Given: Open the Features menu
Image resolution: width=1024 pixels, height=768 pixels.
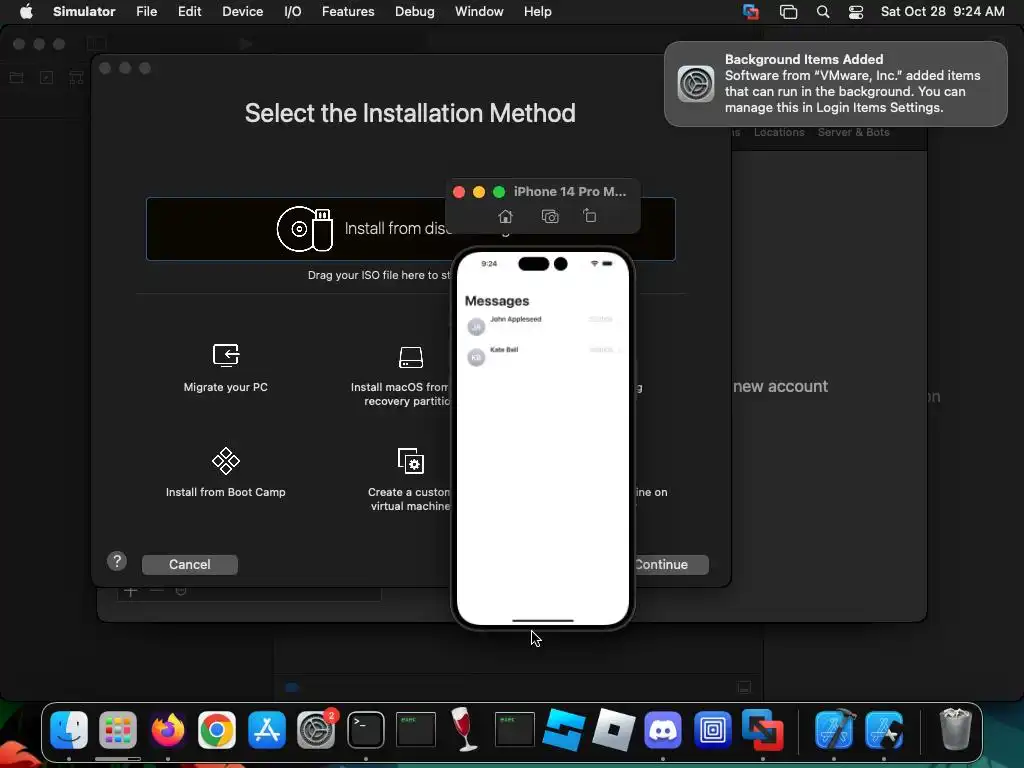Looking at the screenshot, I should (x=348, y=11).
